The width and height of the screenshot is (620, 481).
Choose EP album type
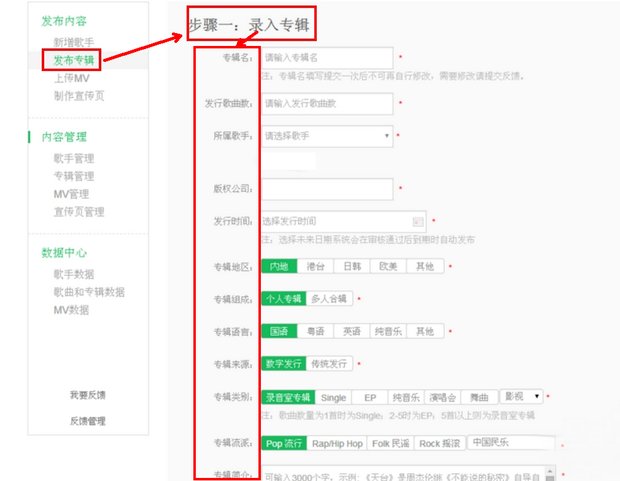370,397
